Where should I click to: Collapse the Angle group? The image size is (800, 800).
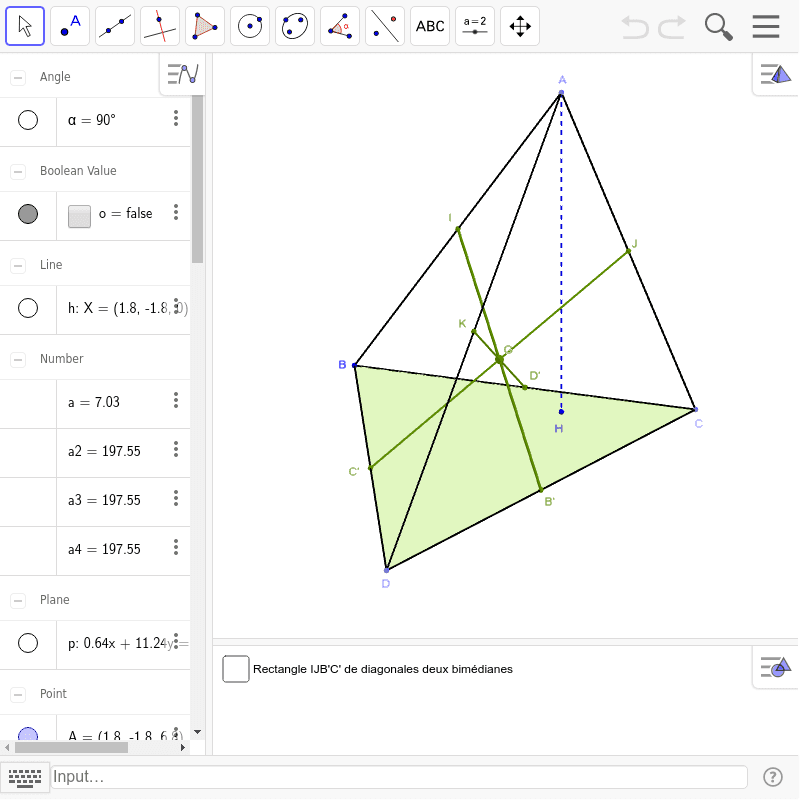pos(18,78)
